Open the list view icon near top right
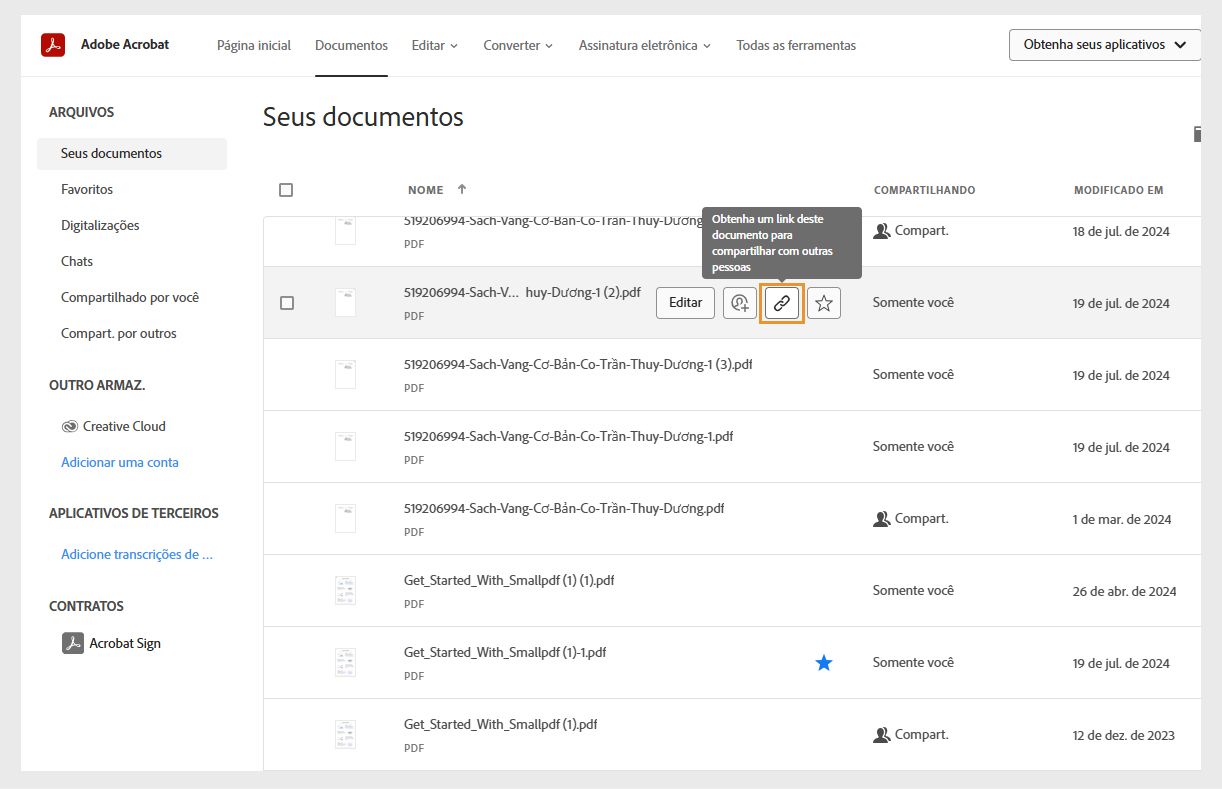 click(1197, 133)
